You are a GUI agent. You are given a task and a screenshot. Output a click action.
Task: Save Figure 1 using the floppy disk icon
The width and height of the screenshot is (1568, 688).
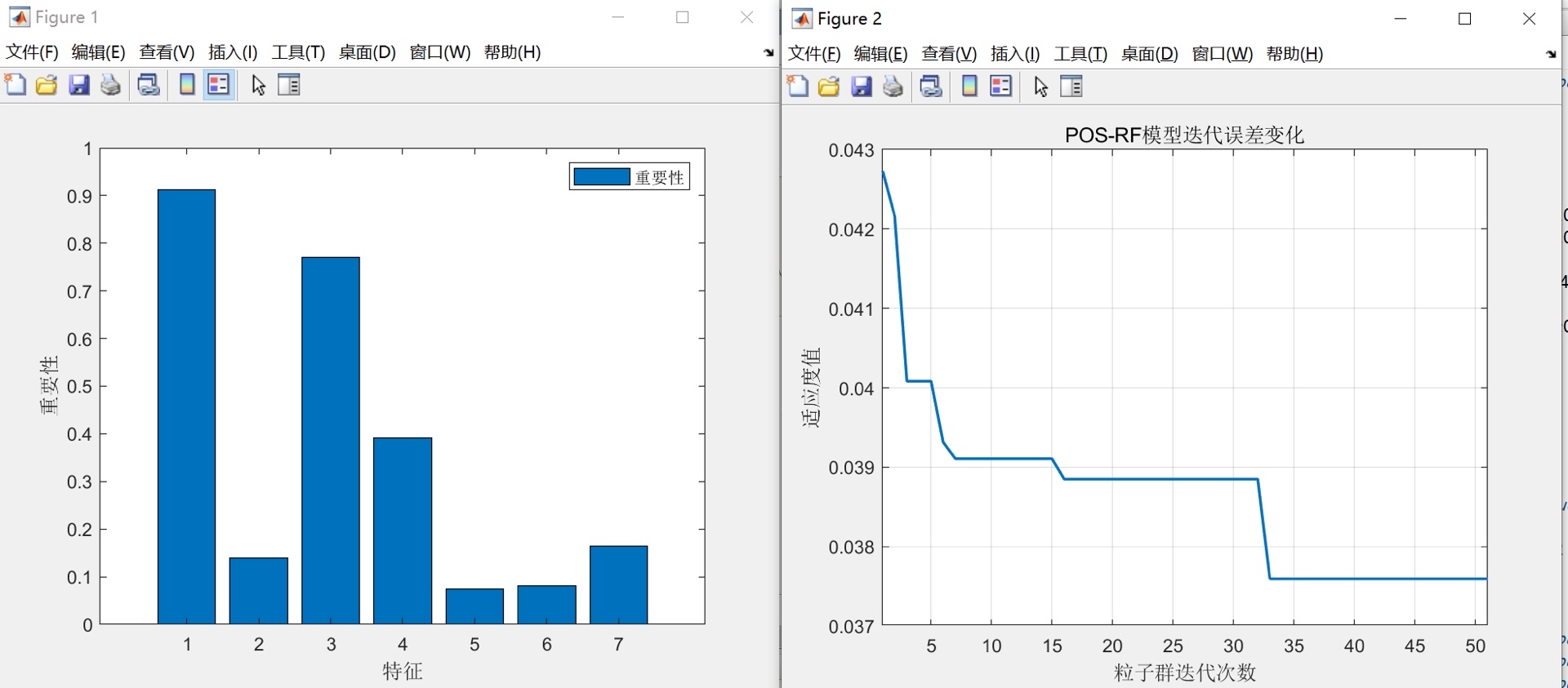(78, 85)
